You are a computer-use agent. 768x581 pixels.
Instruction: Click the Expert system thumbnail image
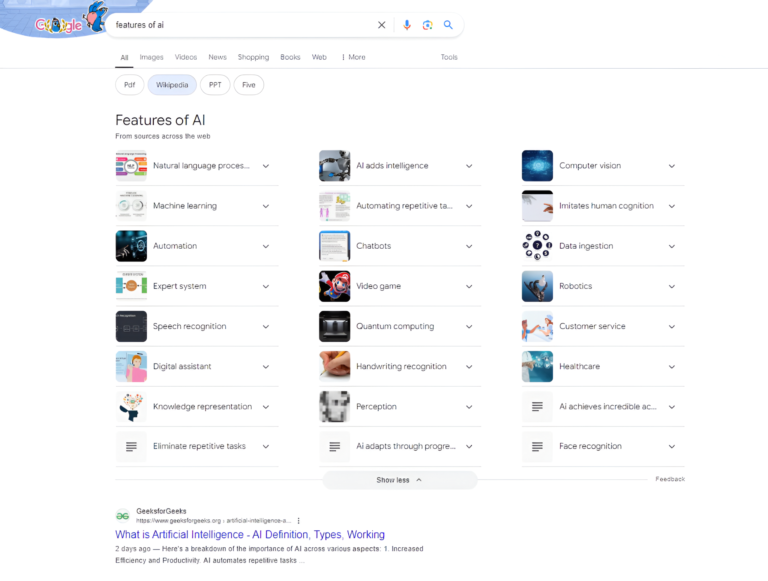131,286
